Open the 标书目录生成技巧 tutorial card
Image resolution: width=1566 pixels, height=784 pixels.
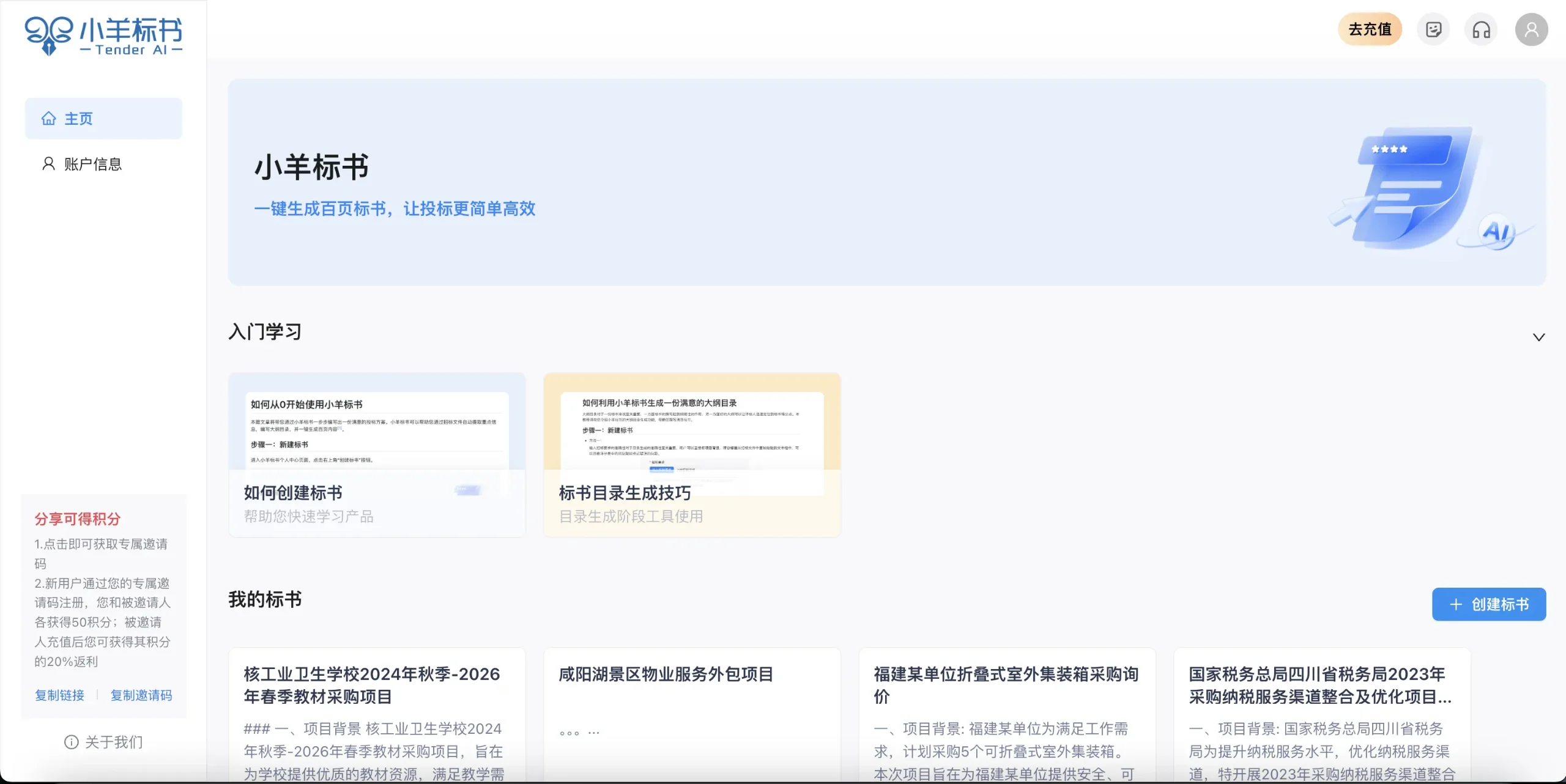click(x=692, y=455)
